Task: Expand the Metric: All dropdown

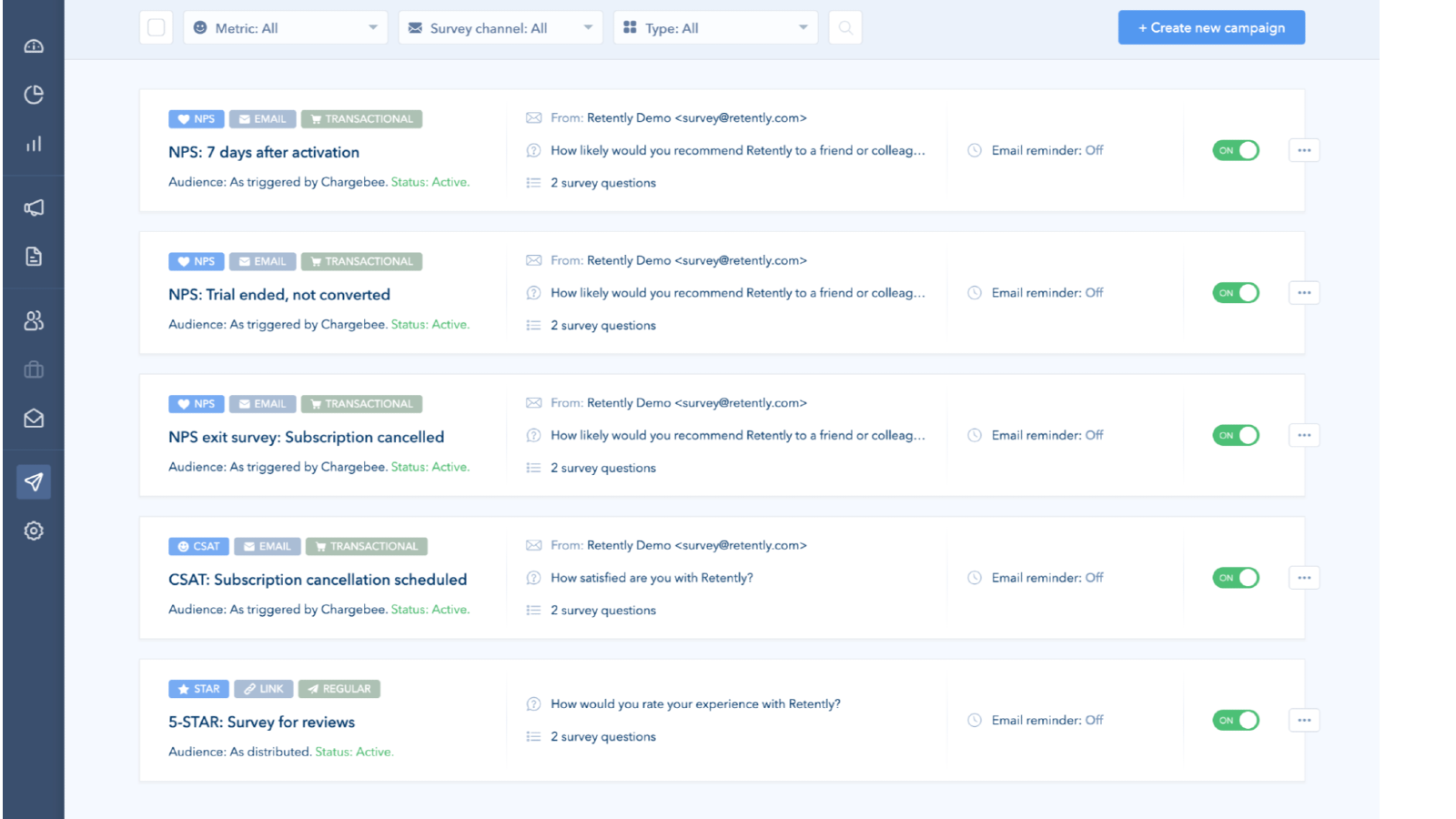Action: point(286,28)
